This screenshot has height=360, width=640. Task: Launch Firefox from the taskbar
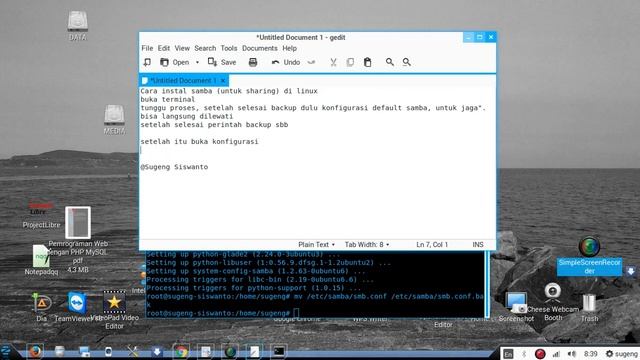pos(35,351)
